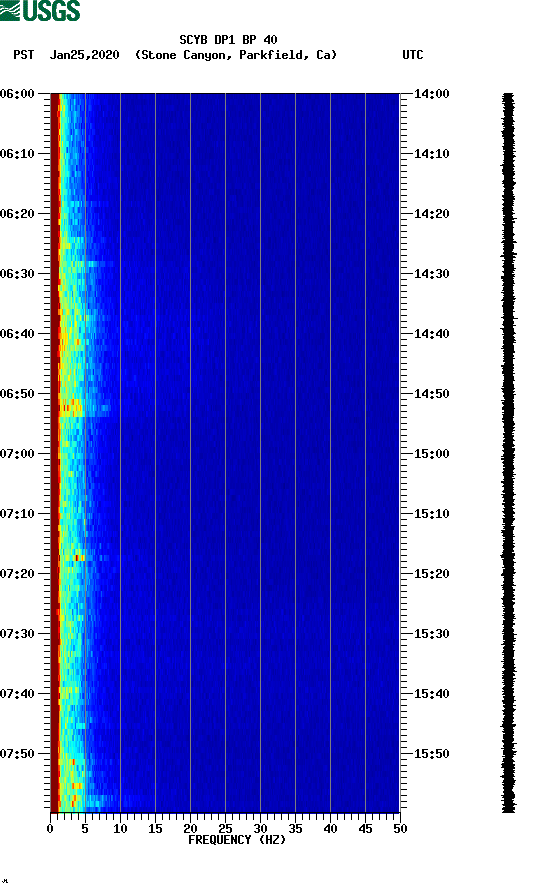Click the 'PST' time zone label
The image size is (552, 892).
[x=23, y=55]
